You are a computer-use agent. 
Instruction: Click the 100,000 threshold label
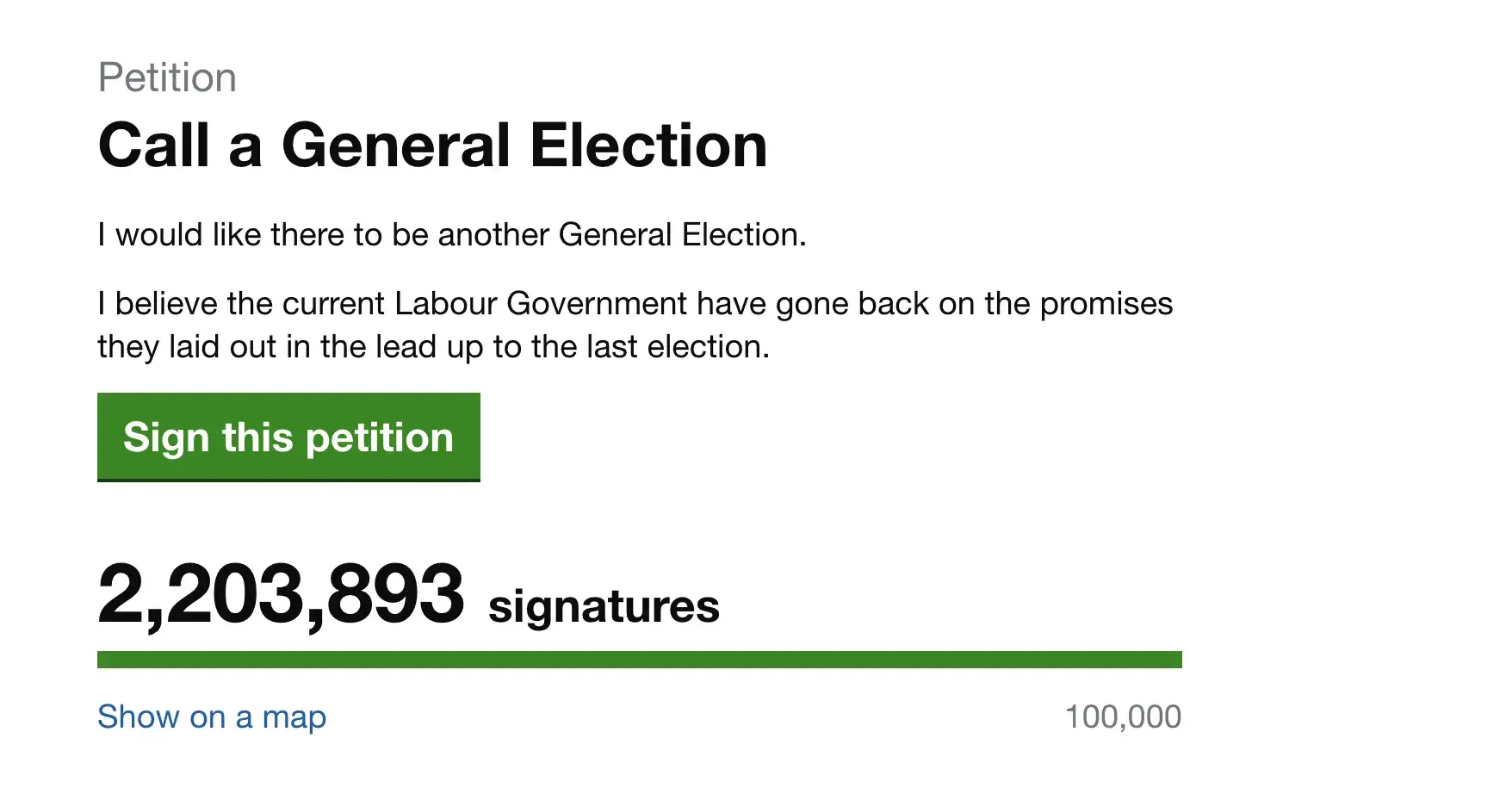[1123, 716]
